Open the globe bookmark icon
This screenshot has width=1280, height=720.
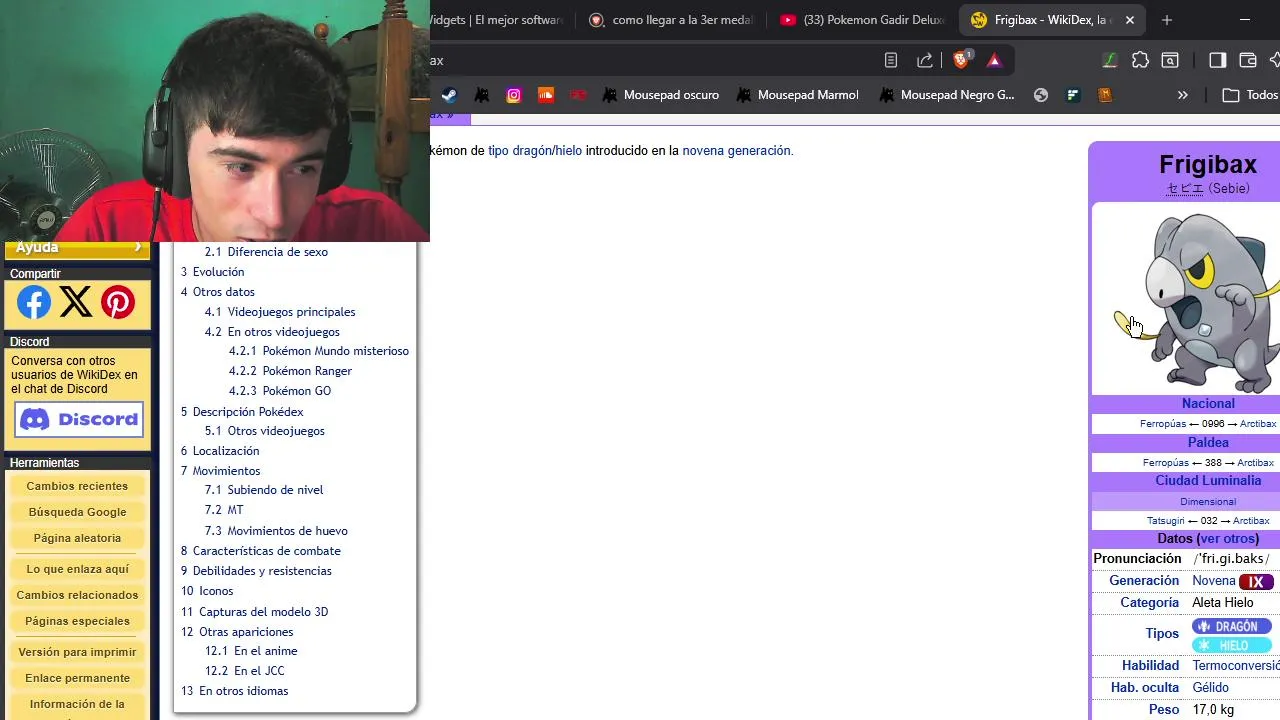(x=1041, y=95)
